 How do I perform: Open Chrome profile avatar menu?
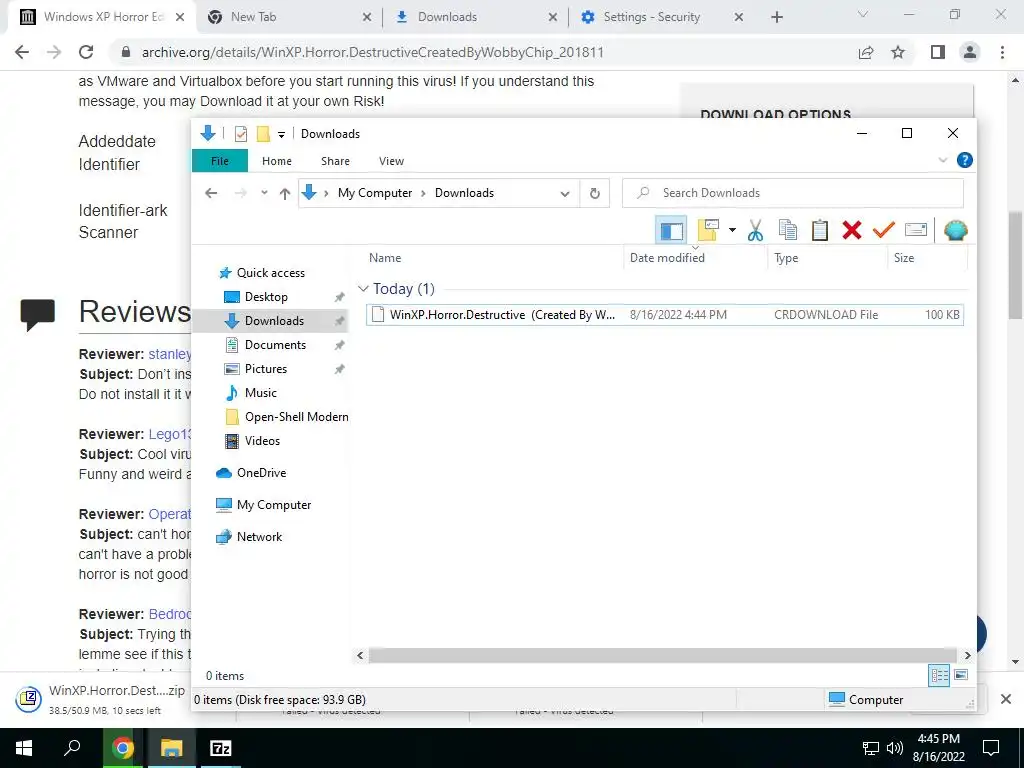pos(970,52)
